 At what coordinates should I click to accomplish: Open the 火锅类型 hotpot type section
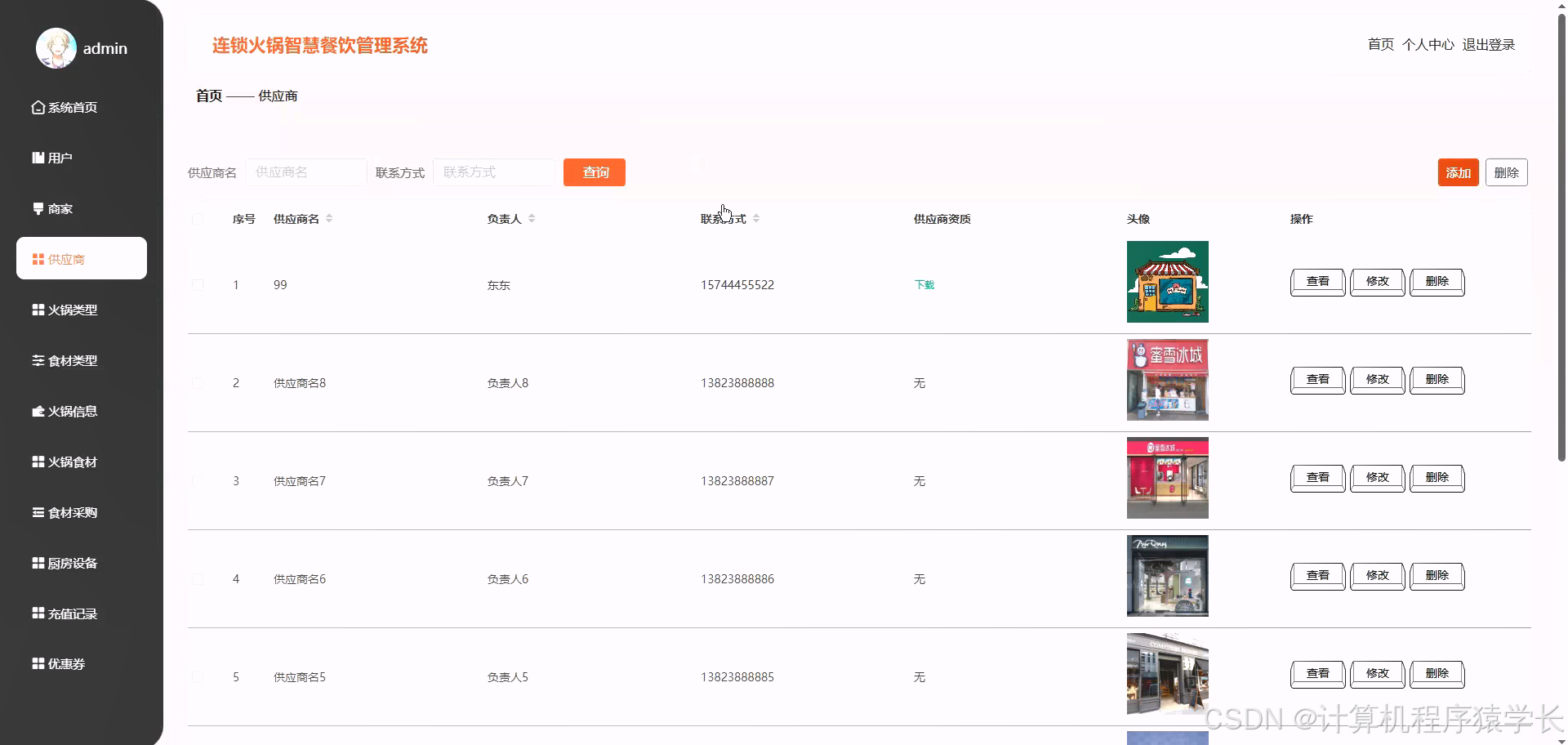[38, 310]
